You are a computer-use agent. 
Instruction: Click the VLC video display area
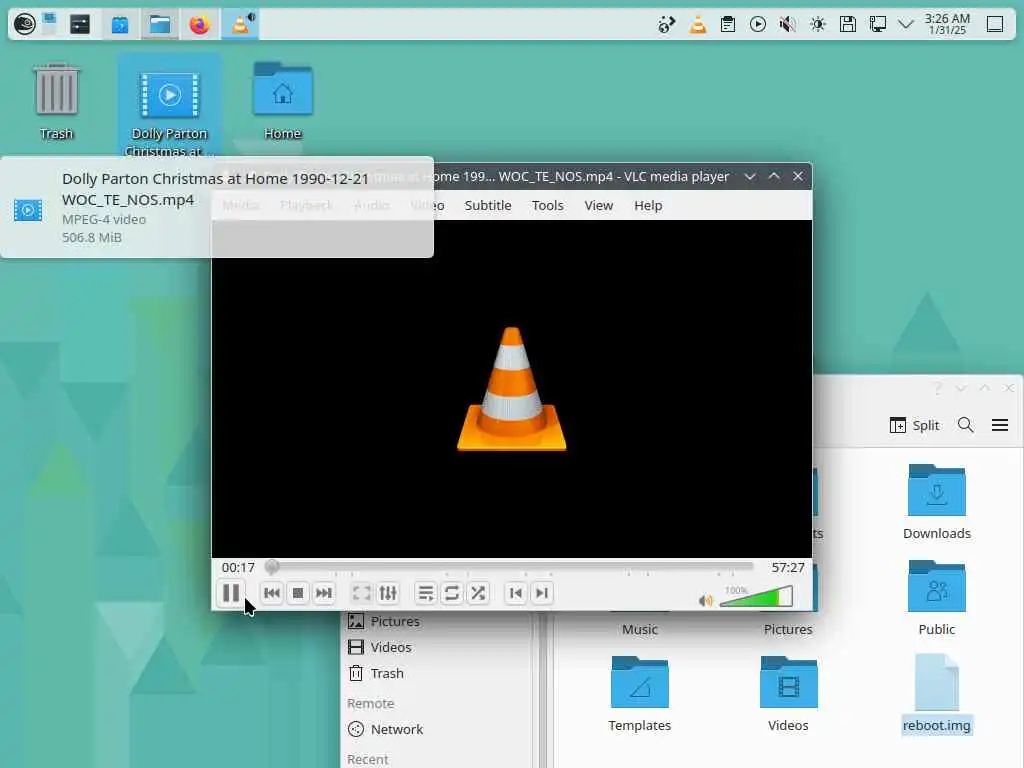coord(511,389)
